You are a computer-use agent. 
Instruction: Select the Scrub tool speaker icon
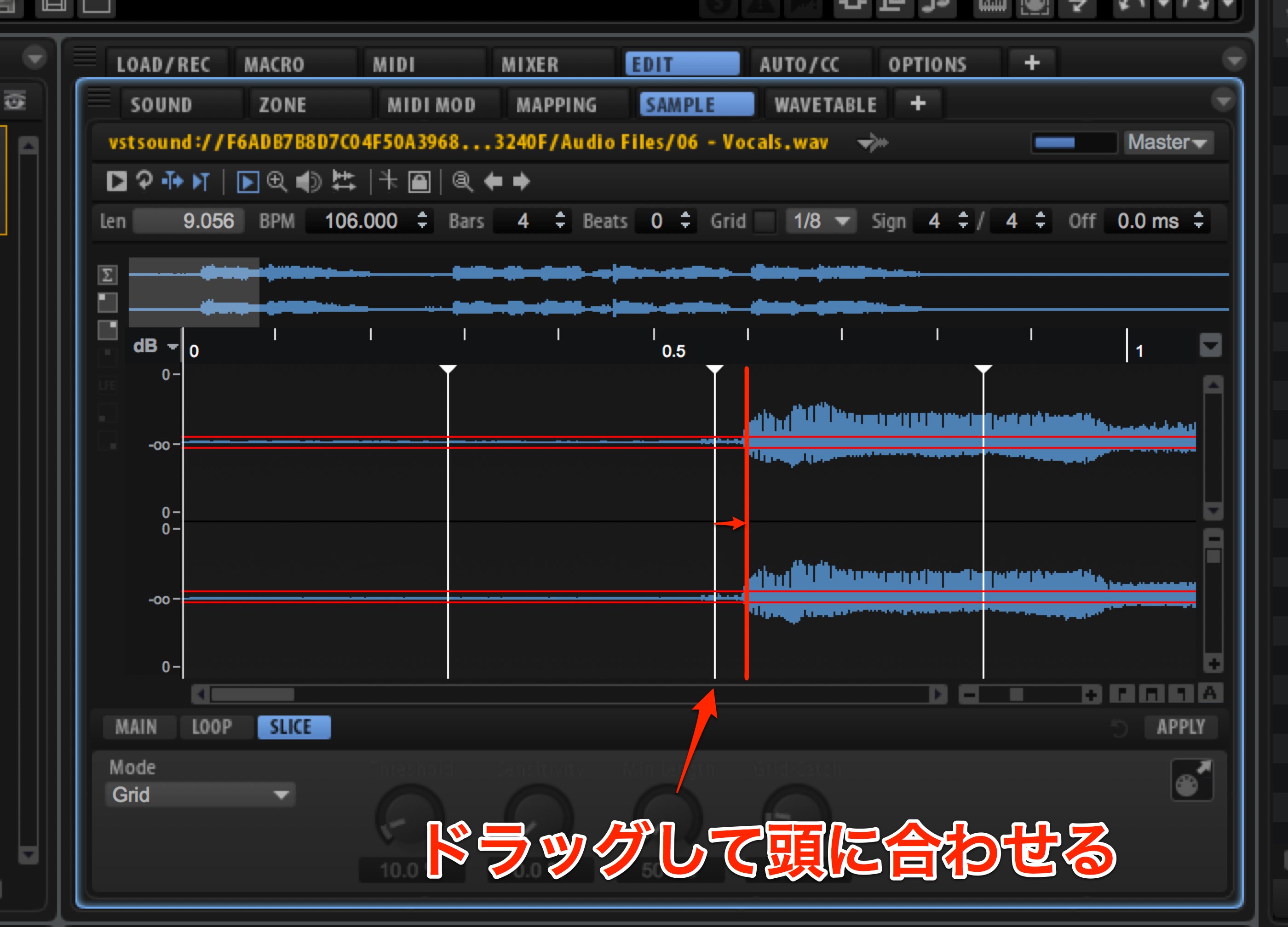(x=308, y=182)
